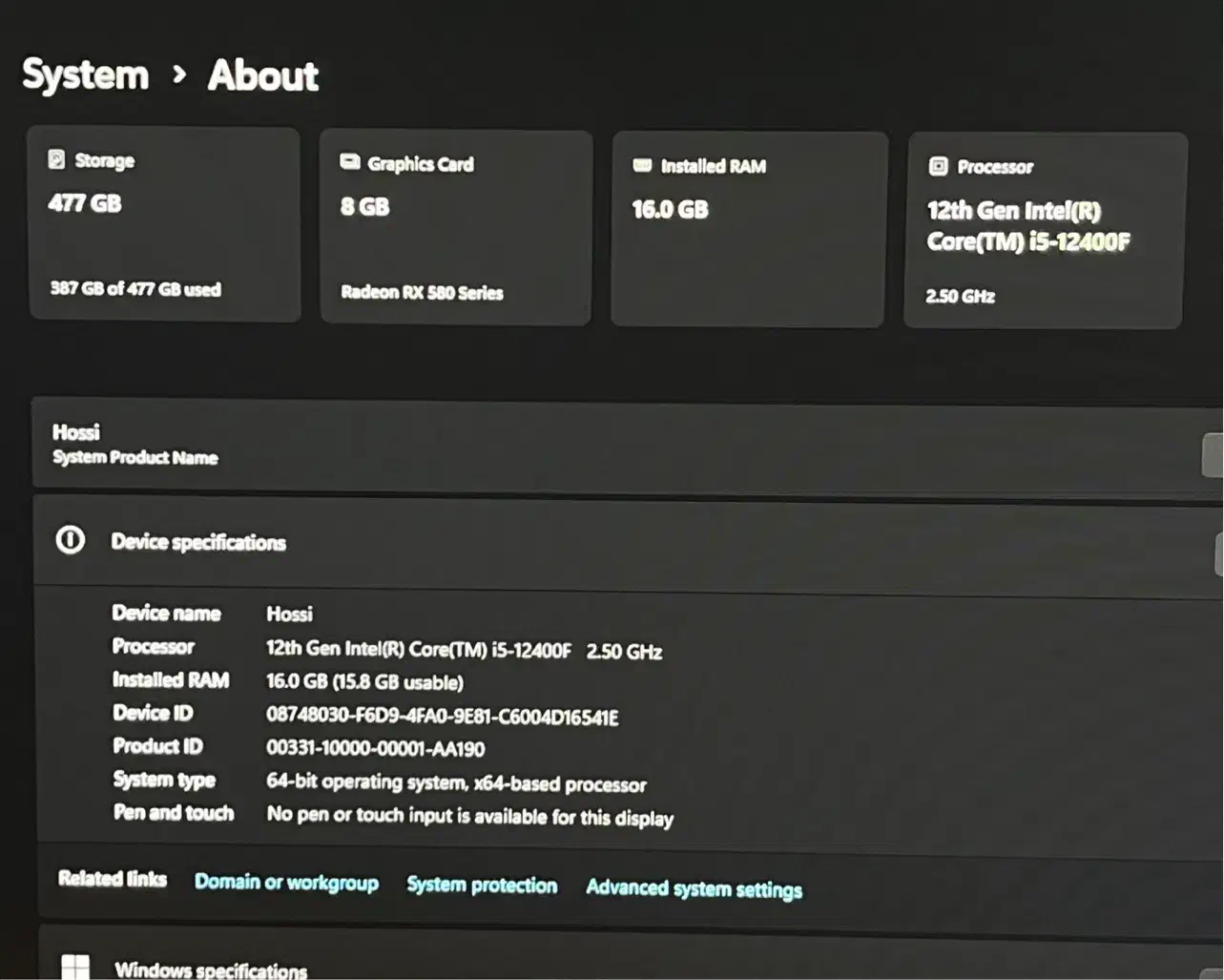Select the System Product Name text
This screenshot has height=980, width=1224.
click(135, 457)
